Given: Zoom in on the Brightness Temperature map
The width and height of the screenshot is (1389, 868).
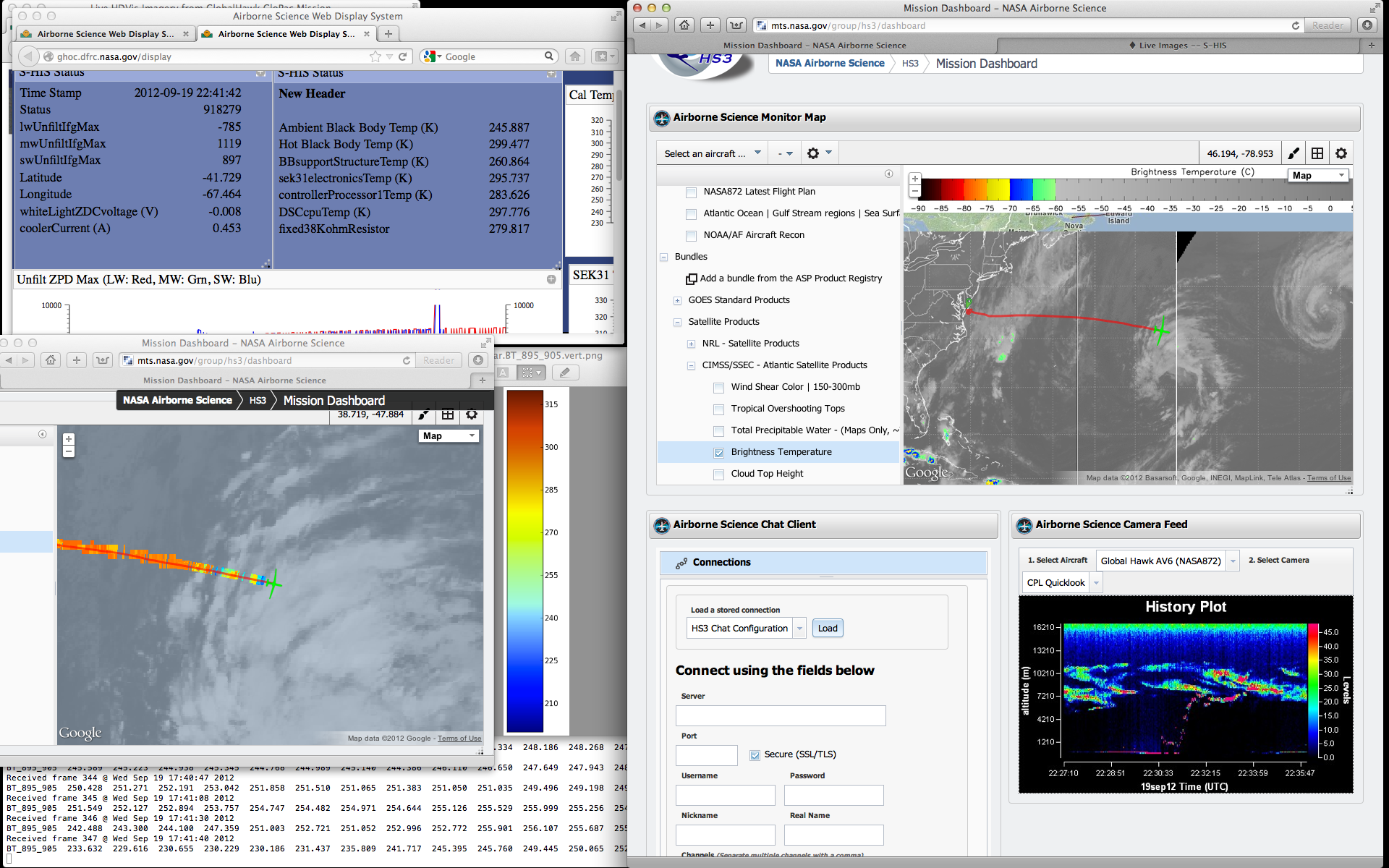Looking at the screenshot, I should [x=915, y=179].
